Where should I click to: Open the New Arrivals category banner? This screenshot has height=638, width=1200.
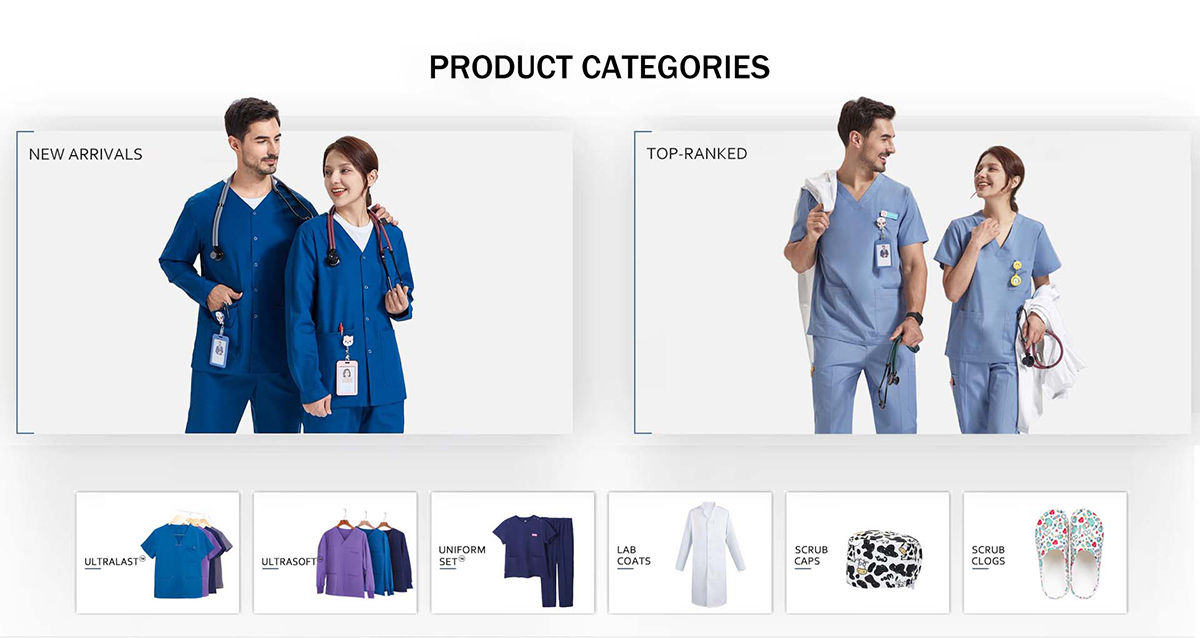coord(295,282)
